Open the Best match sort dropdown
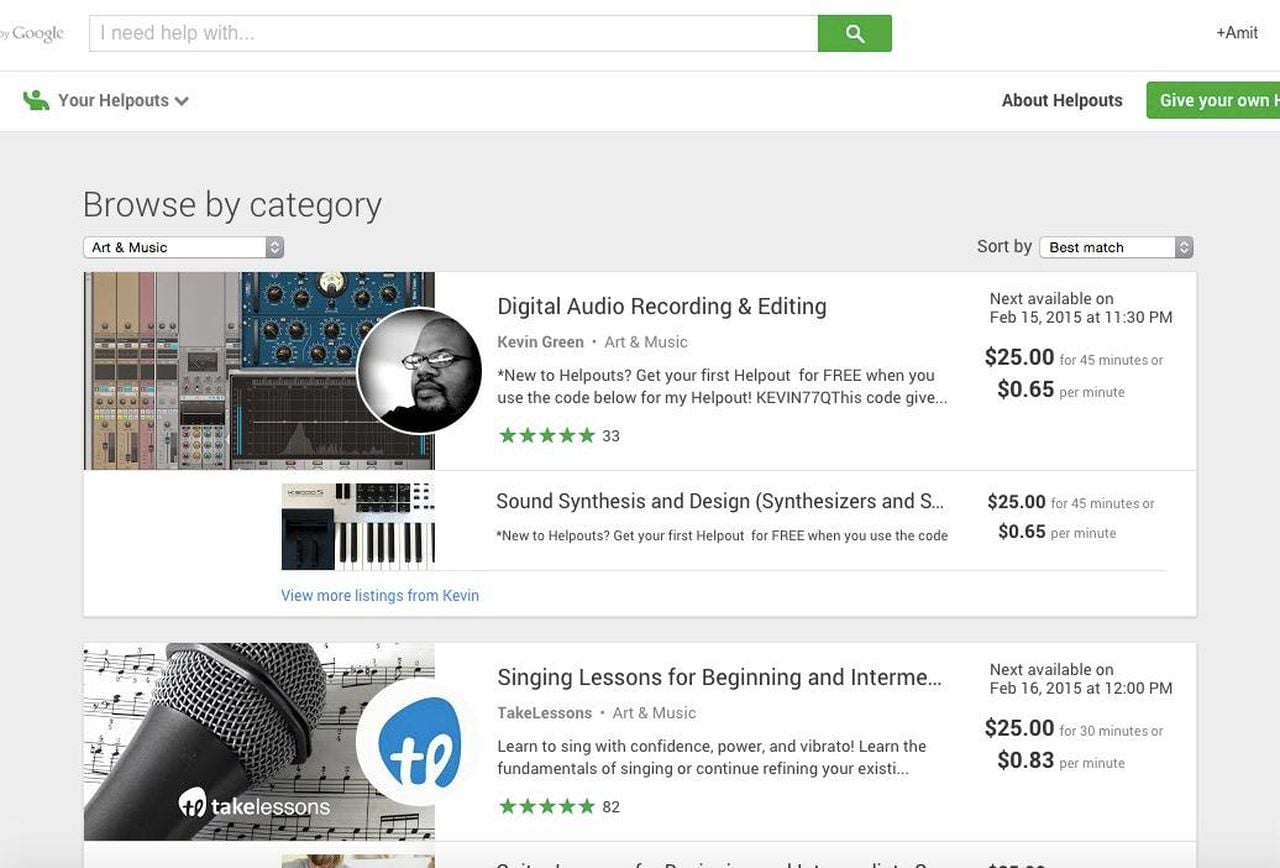 pos(1116,247)
